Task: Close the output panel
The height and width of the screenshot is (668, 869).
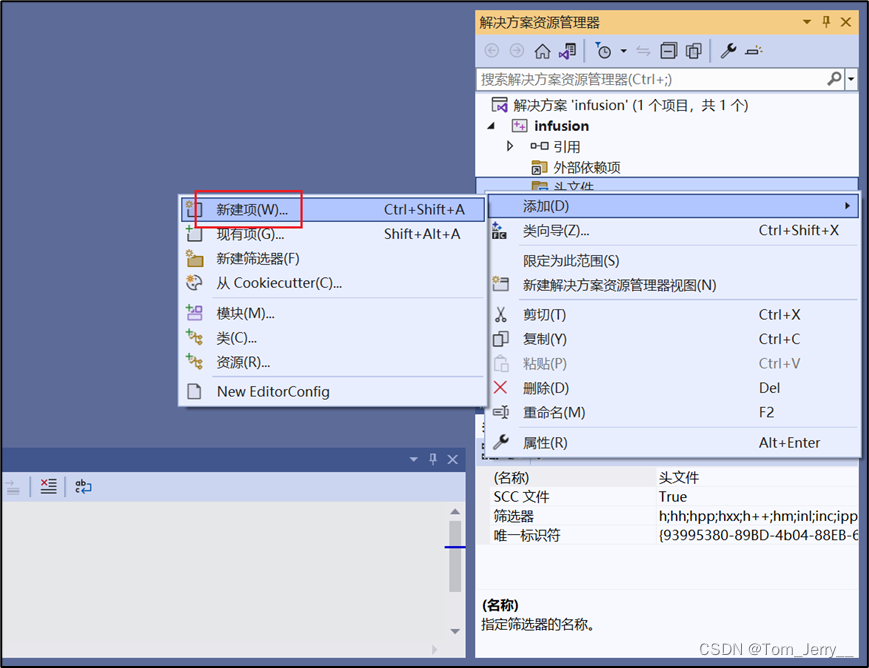Action: [452, 459]
